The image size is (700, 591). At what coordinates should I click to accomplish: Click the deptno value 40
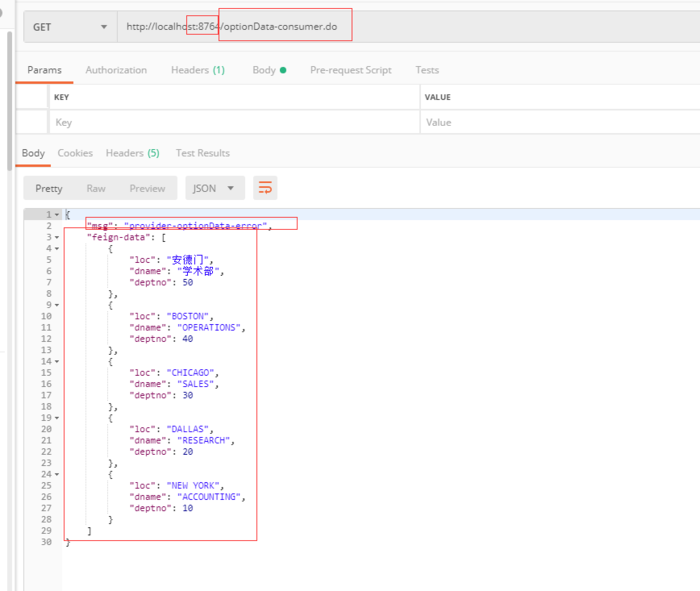(188, 339)
